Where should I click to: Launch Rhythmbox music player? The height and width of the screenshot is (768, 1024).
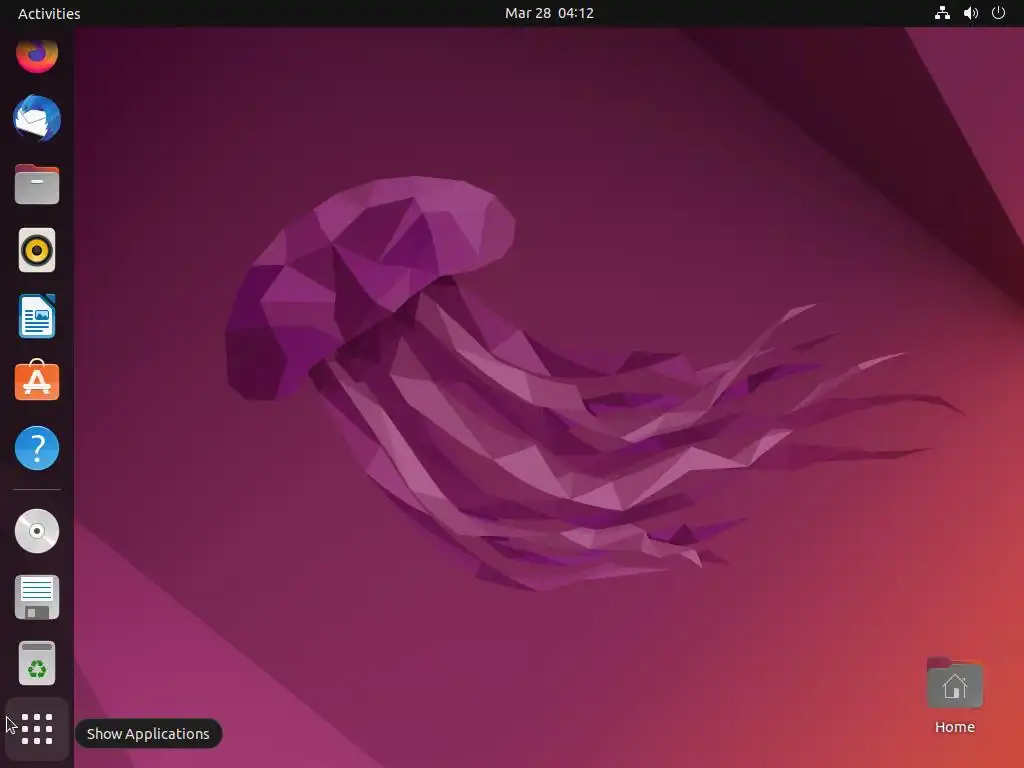(37, 250)
